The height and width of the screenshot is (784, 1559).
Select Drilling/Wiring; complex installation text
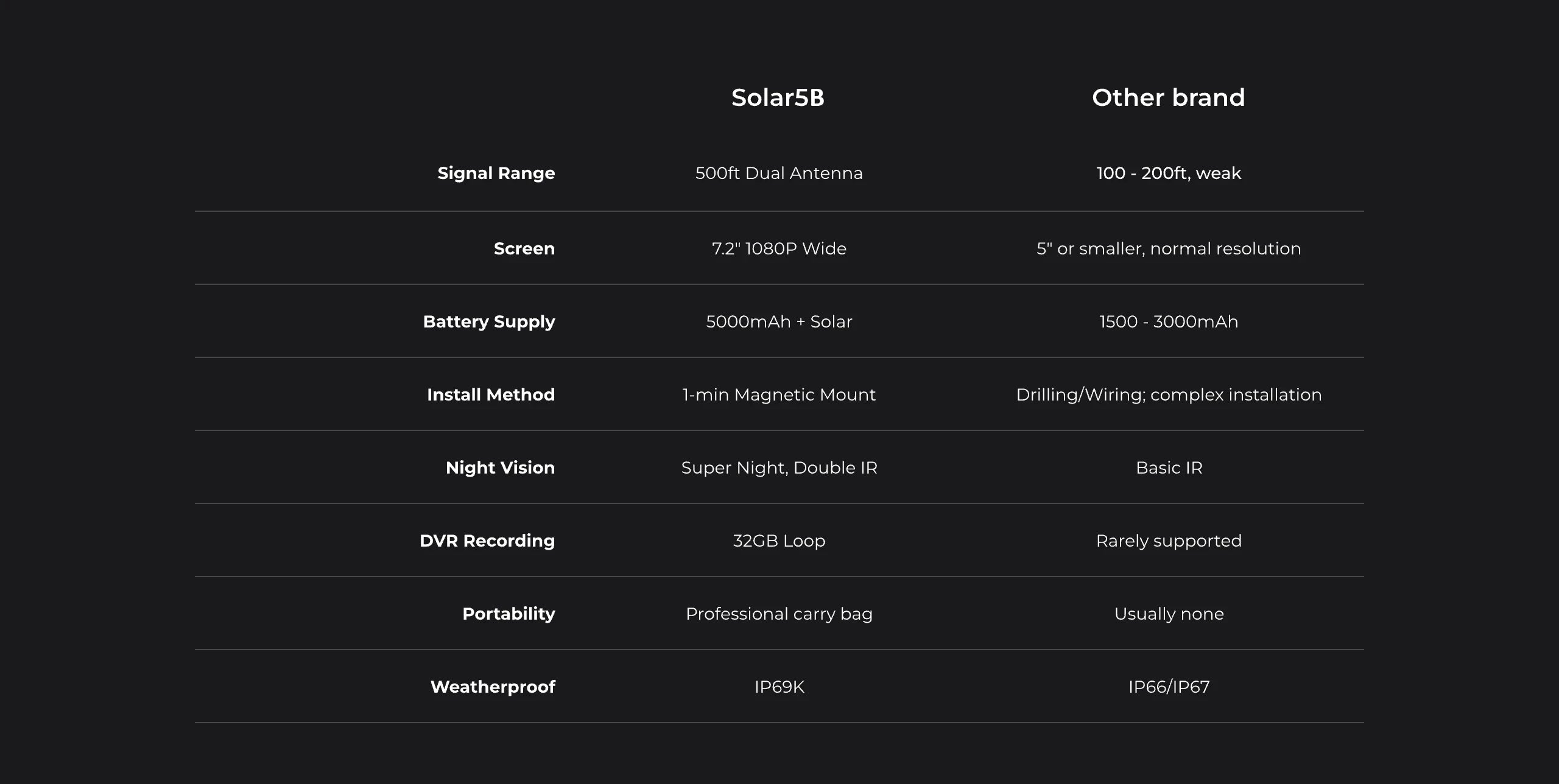coord(1169,394)
